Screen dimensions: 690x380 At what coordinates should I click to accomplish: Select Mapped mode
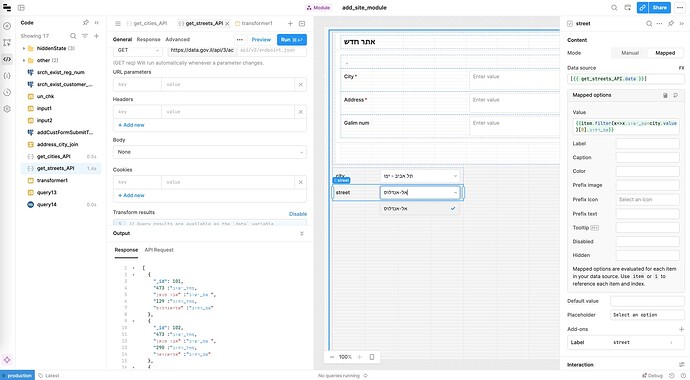pos(665,53)
